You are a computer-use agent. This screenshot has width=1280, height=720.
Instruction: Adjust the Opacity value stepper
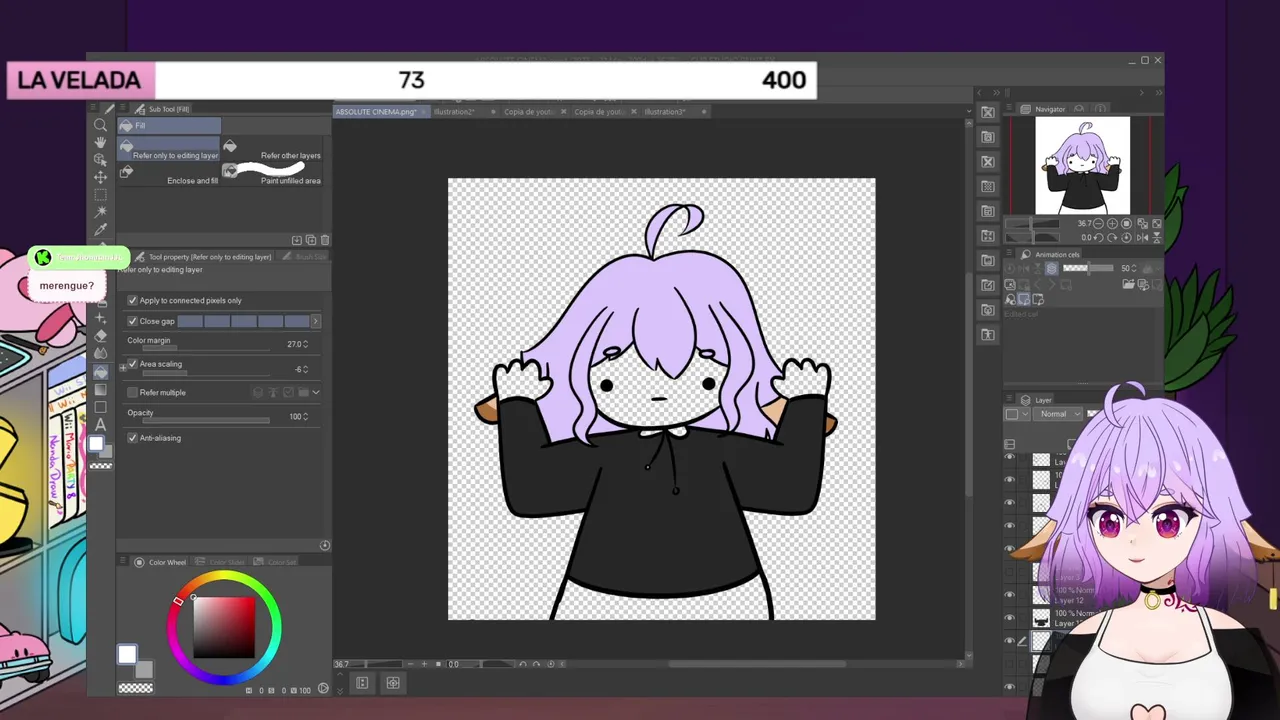[305, 416]
